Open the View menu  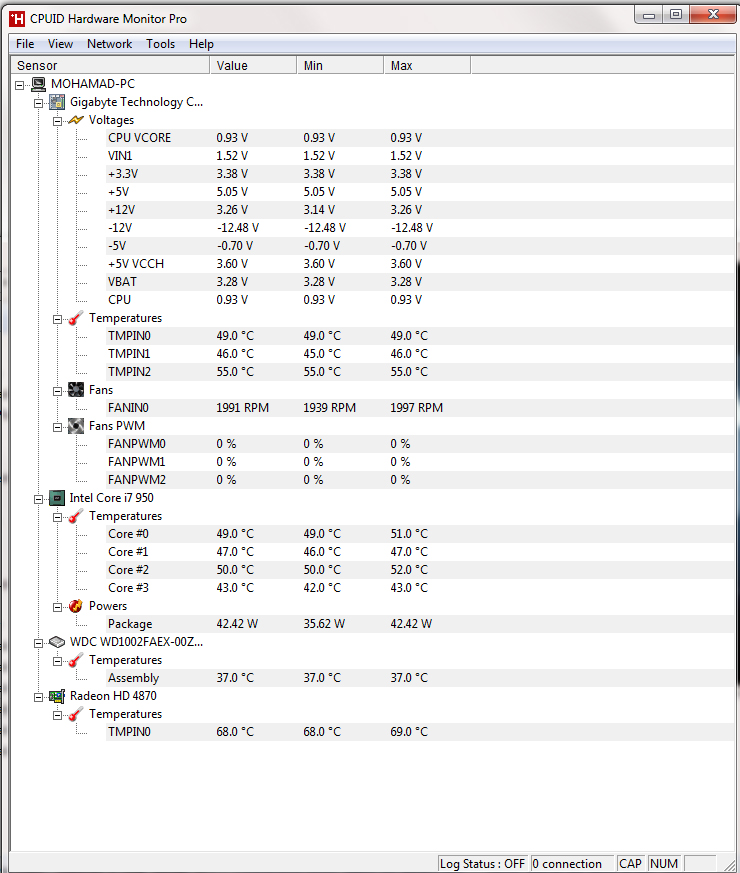click(60, 44)
